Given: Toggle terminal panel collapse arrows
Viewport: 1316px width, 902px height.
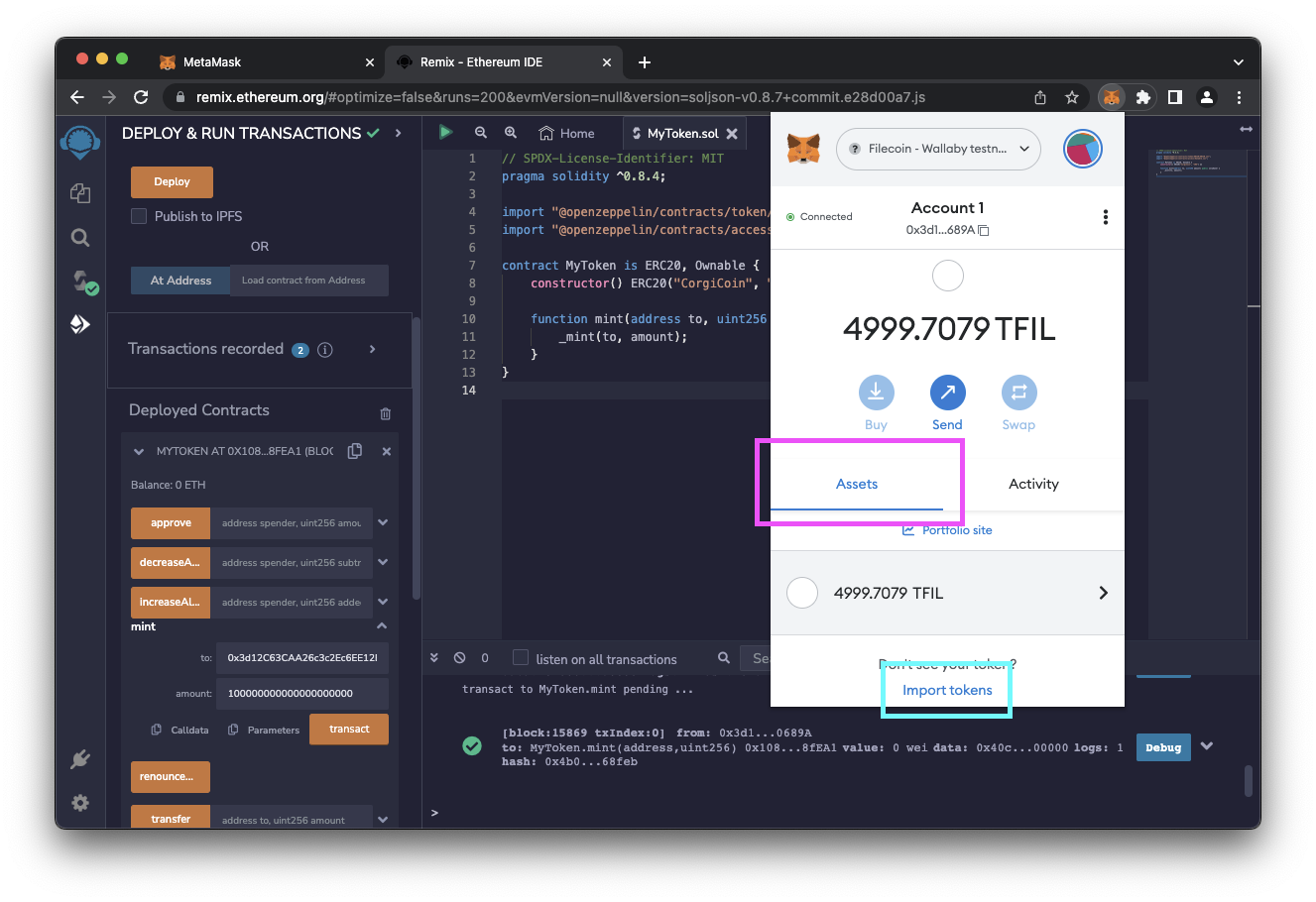Looking at the screenshot, I should pos(433,657).
